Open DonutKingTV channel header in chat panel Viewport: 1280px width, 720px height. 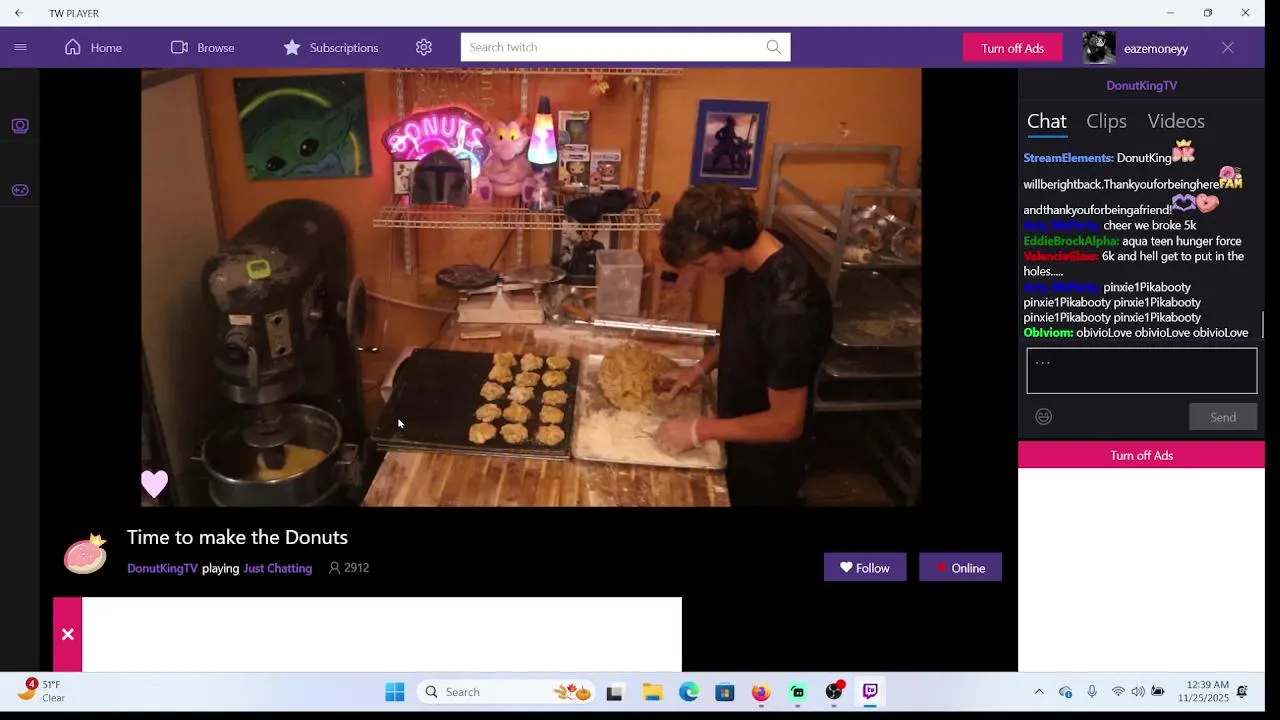click(x=1141, y=85)
